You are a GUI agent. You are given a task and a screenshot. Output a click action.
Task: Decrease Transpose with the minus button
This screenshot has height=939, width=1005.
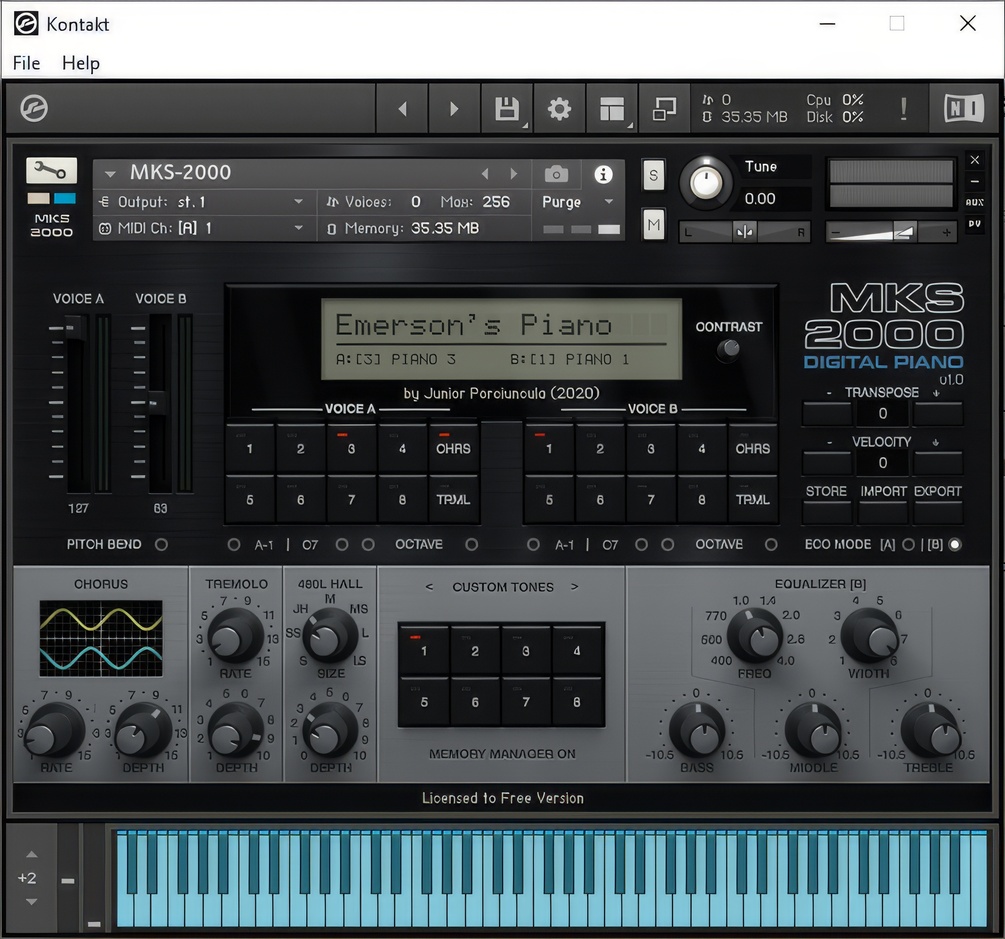(x=827, y=414)
